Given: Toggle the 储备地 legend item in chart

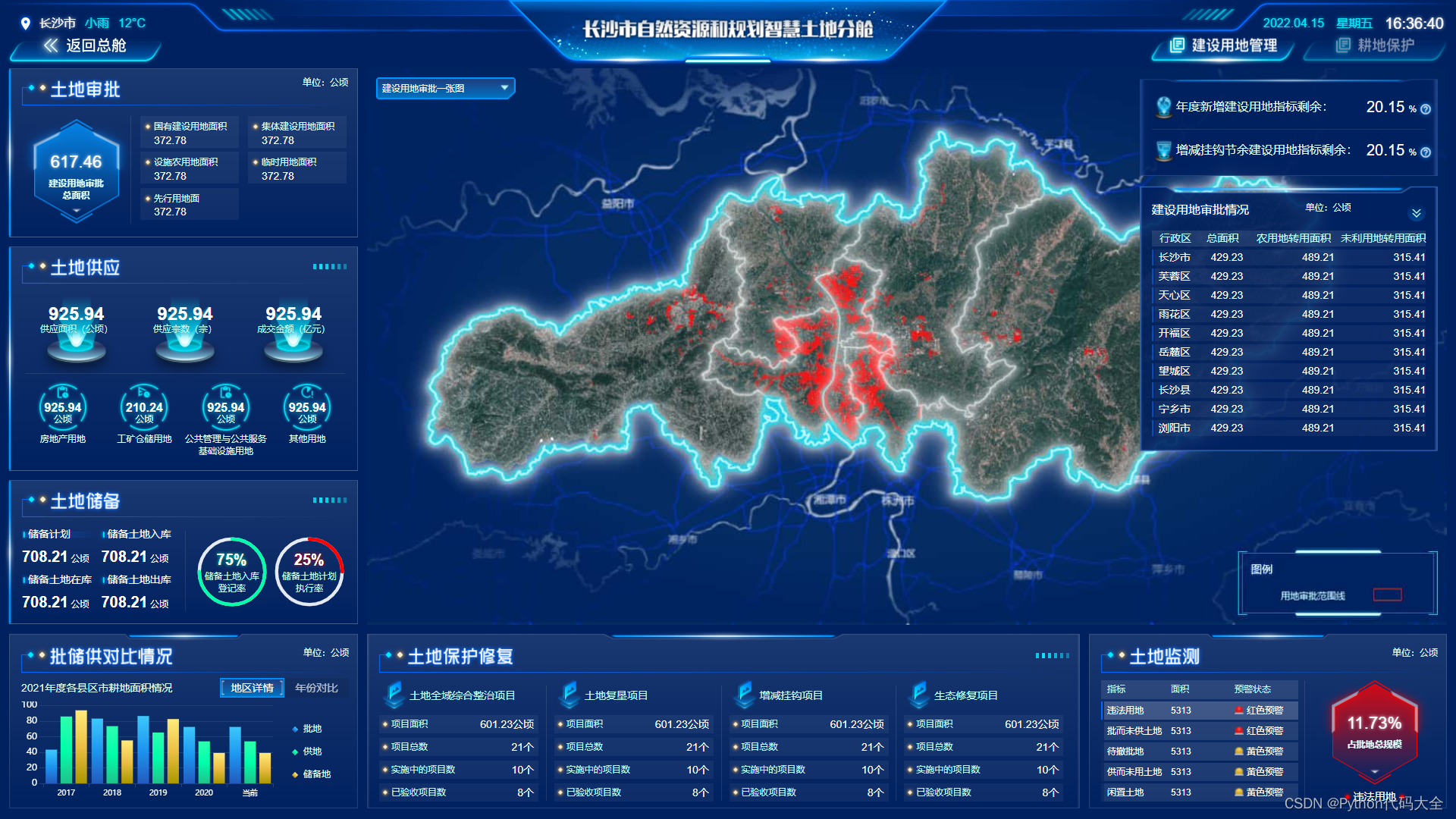Looking at the screenshot, I should [x=311, y=774].
